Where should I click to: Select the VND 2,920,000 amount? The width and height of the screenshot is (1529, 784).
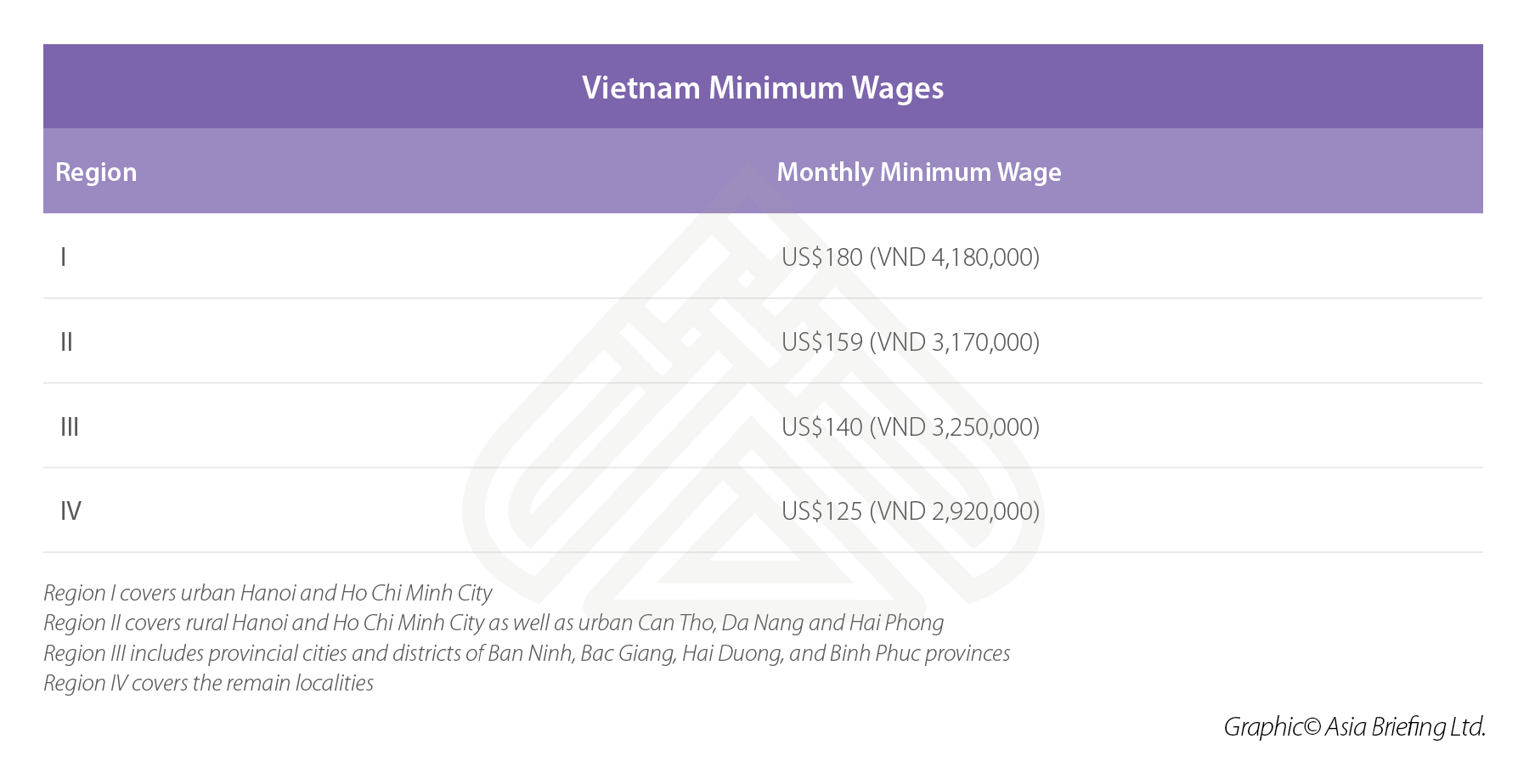pyautogui.click(x=955, y=510)
